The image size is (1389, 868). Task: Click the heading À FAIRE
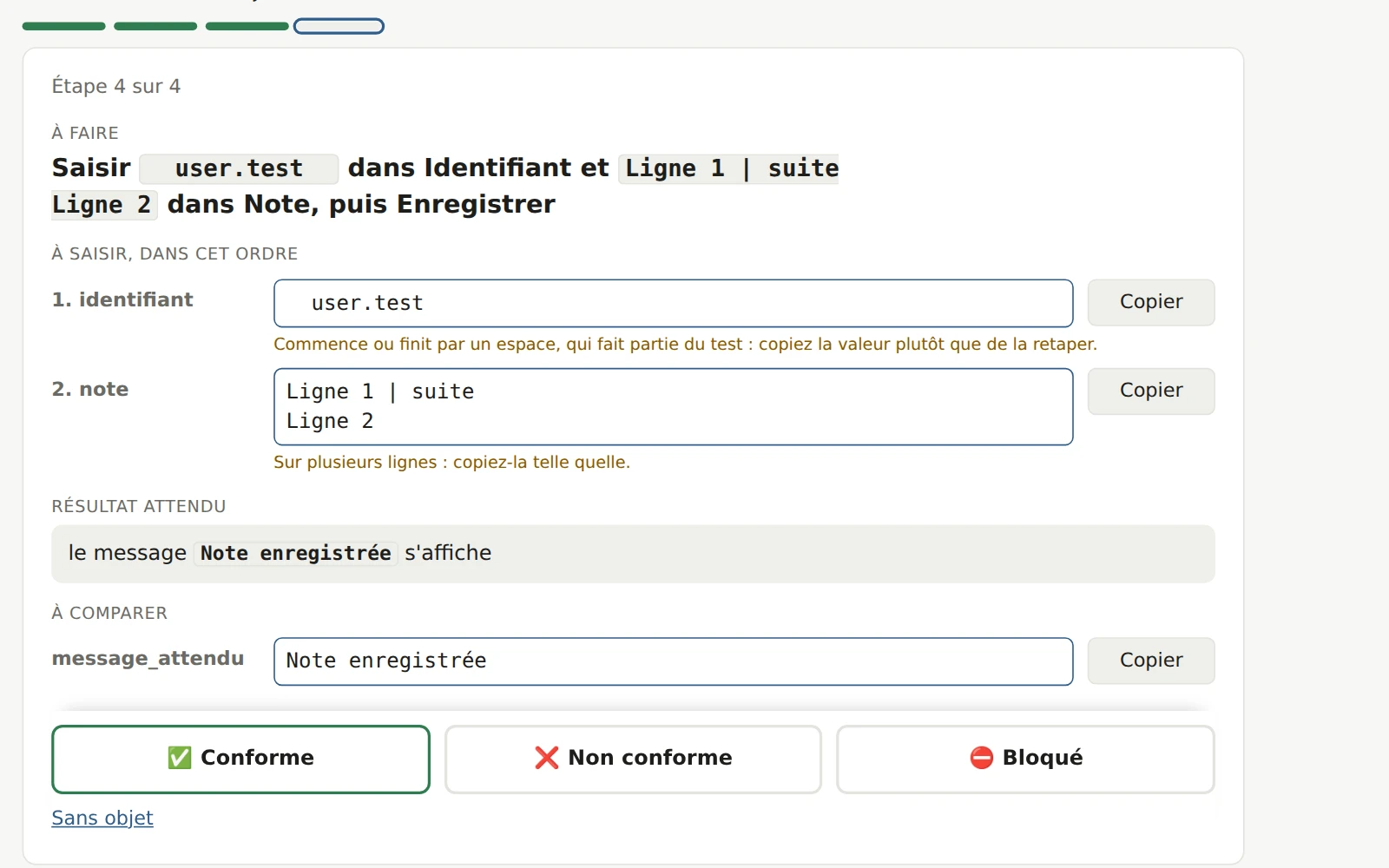click(x=85, y=133)
